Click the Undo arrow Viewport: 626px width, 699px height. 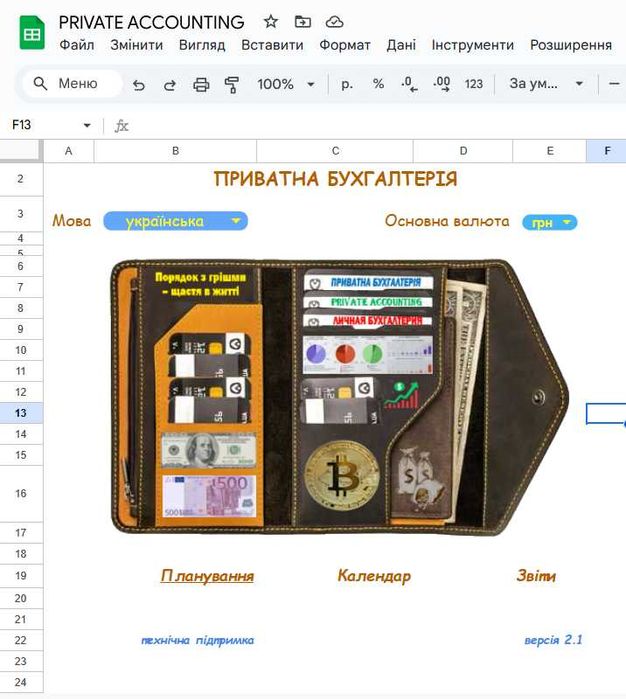coord(139,84)
